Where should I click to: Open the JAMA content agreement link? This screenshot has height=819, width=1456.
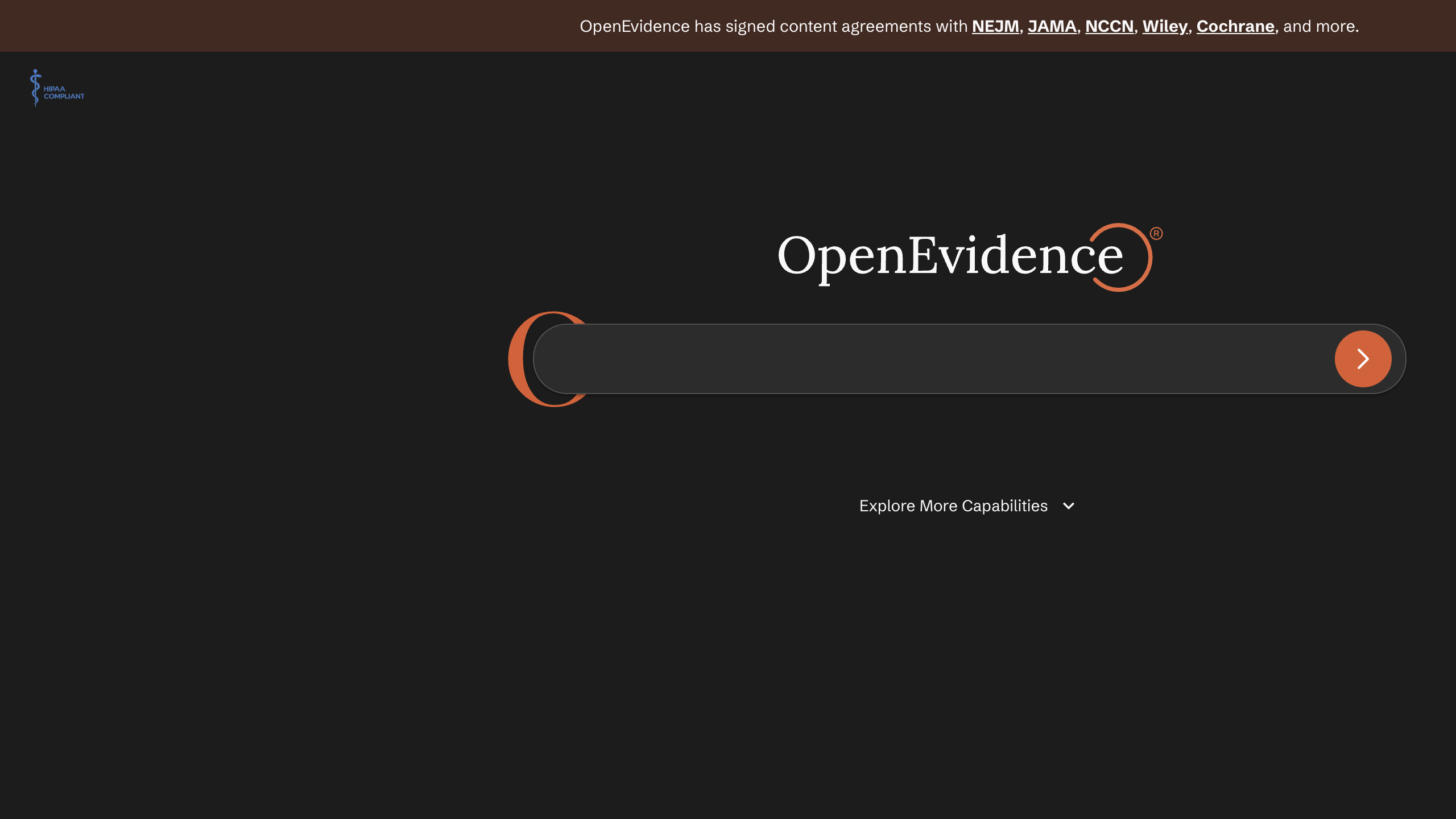pyautogui.click(x=1052, y=26)
